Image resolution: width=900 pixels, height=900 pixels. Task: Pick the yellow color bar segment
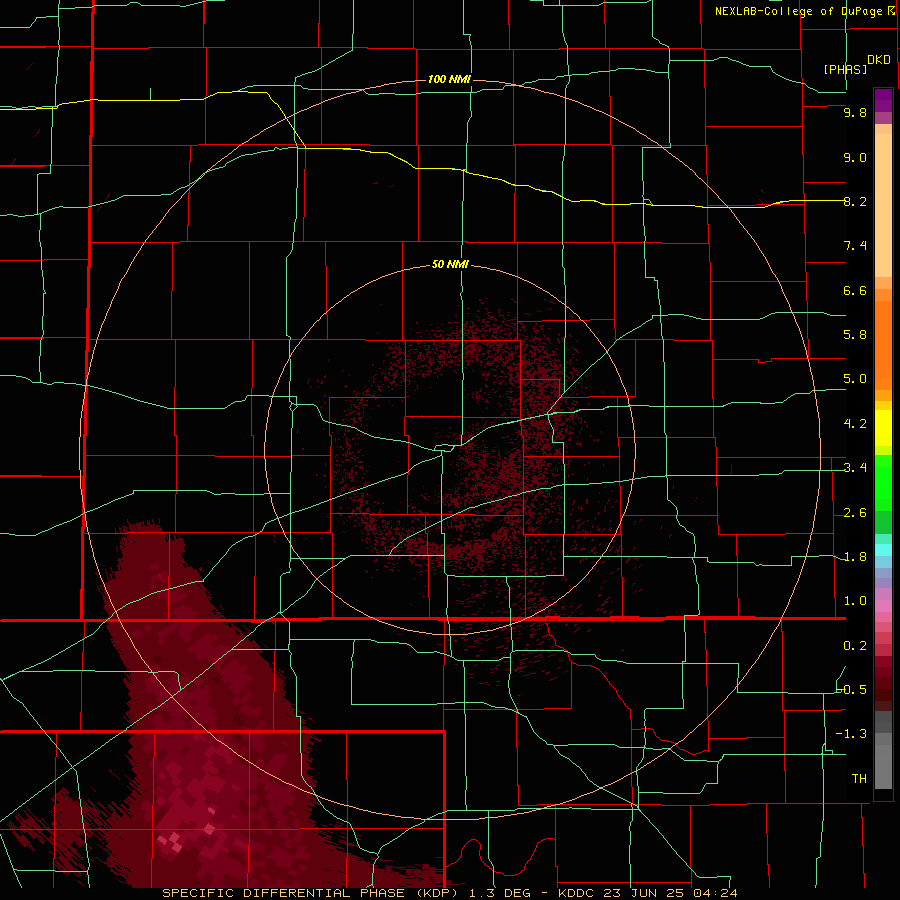click(x=883, y=428)
